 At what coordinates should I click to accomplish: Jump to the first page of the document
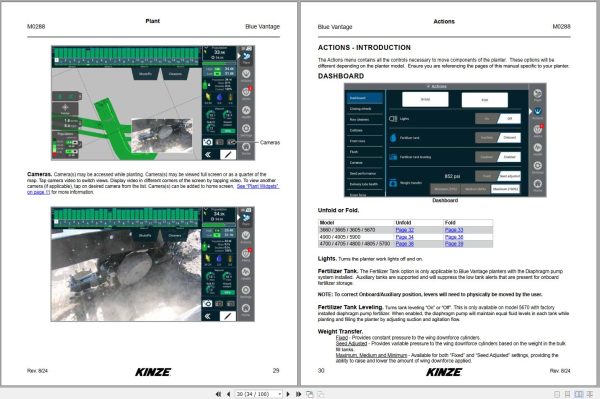pos(218,394)
